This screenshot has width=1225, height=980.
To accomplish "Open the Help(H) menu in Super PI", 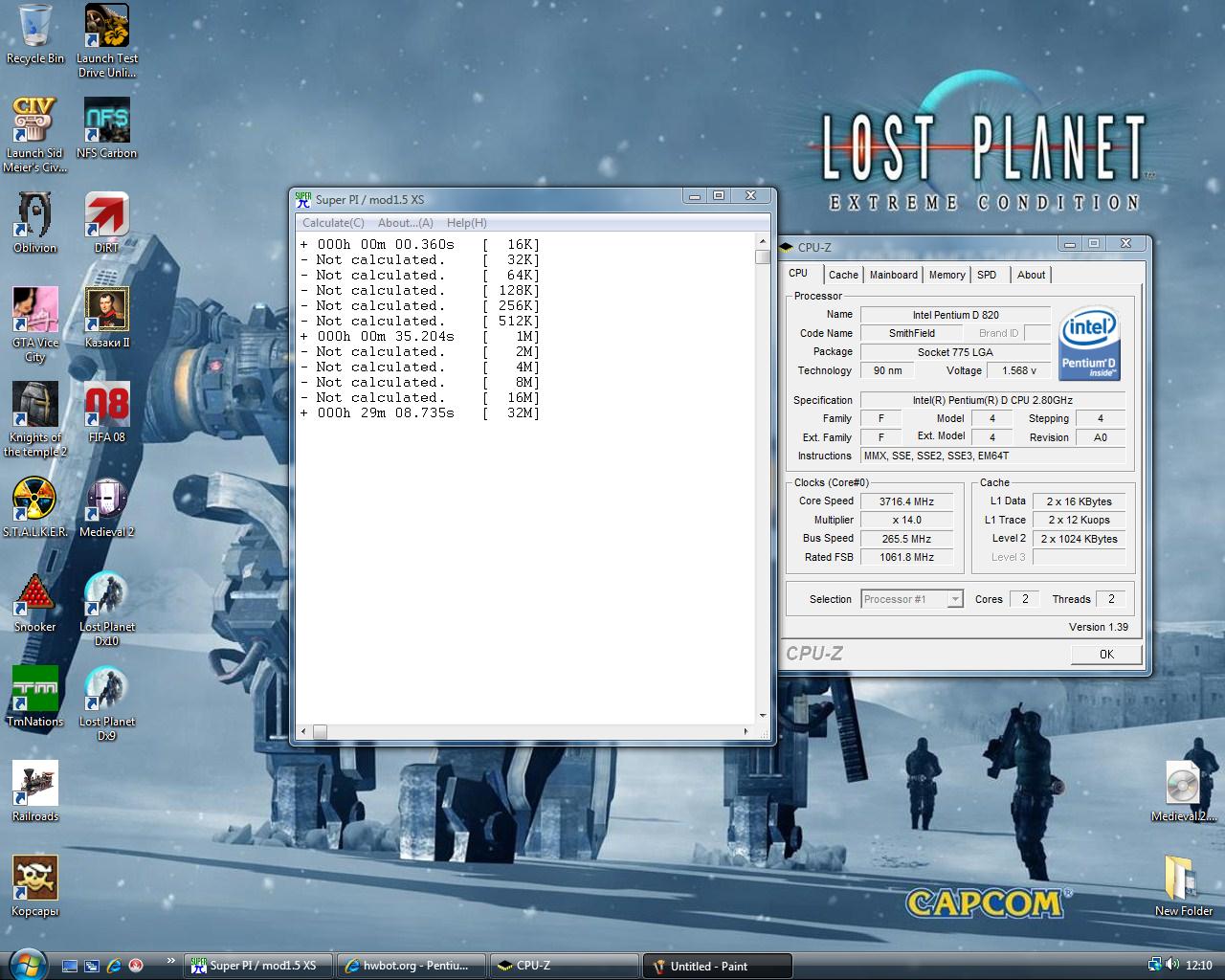I will (467, 223).
